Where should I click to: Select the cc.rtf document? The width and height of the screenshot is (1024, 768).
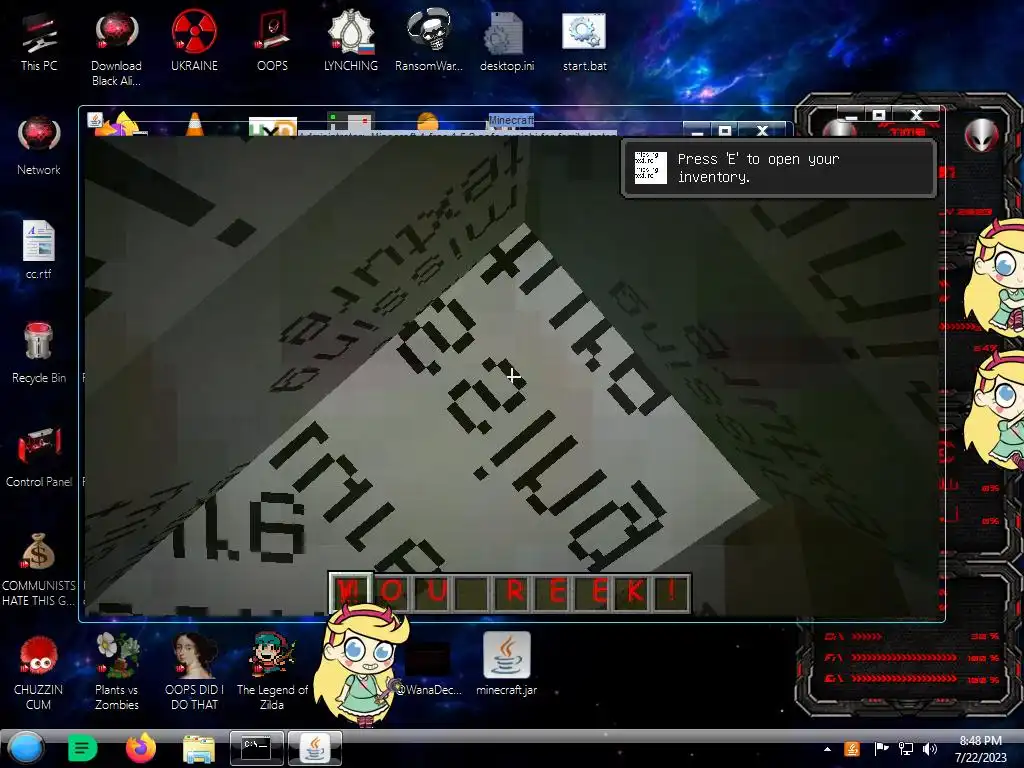(39, 250)
